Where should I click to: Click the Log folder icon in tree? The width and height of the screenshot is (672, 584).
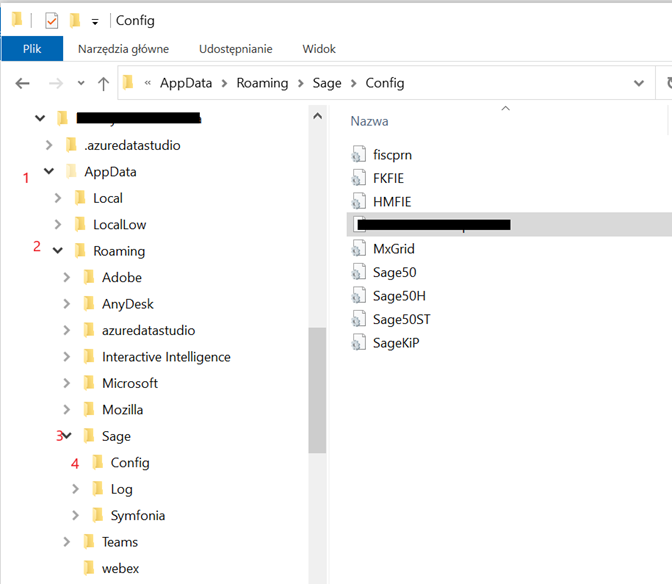click(x=98, y=489)
